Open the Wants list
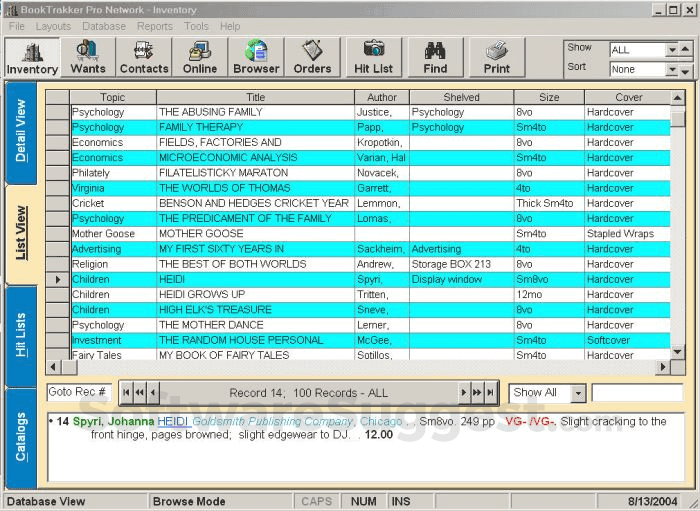Viewport: 700px width, 511px height. pyautogui.click(x=88, y=58)
